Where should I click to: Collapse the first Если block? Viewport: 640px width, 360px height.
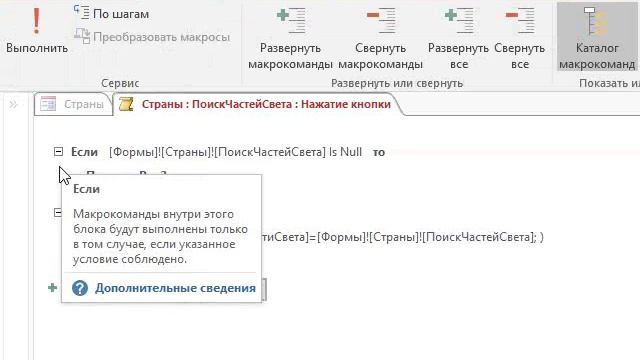click(x=58, y=152)
